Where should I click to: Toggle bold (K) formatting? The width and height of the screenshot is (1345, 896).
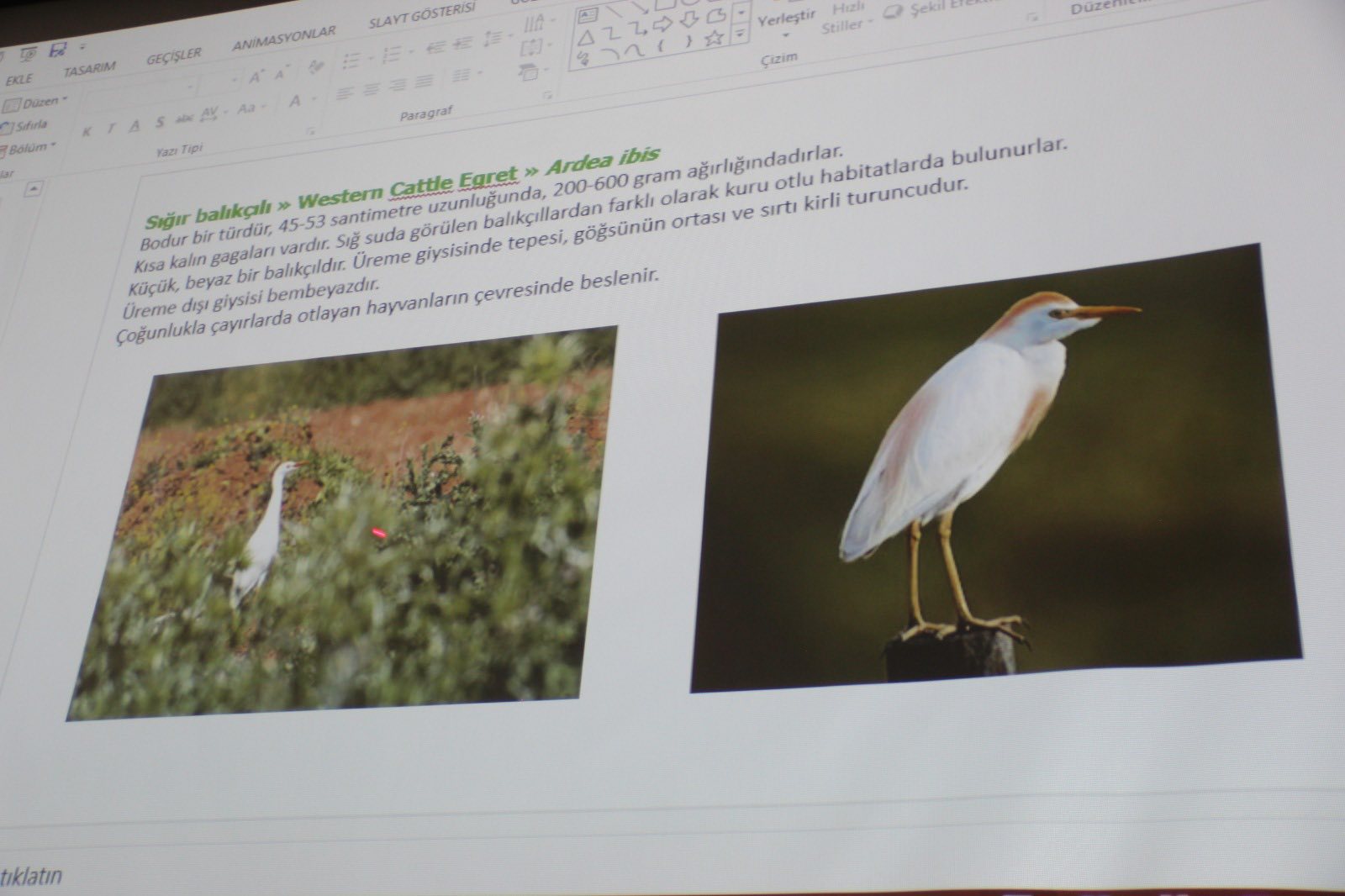pyautogui.click(x=86, y=132)
